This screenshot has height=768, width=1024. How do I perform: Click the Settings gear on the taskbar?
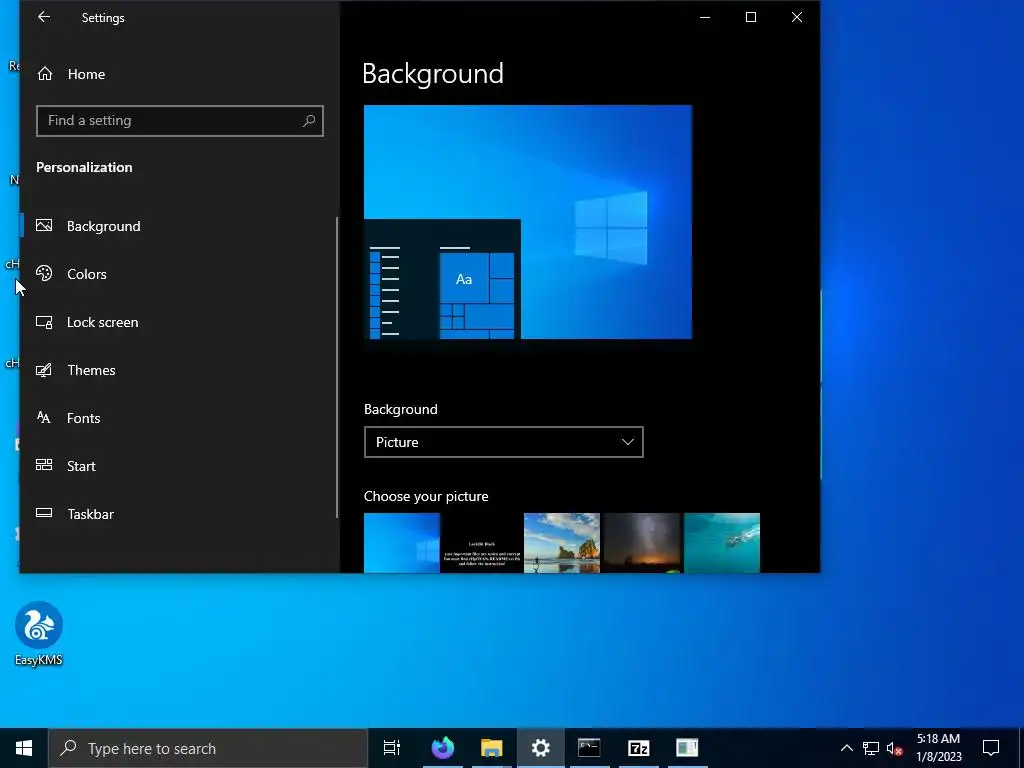(541, 748)
